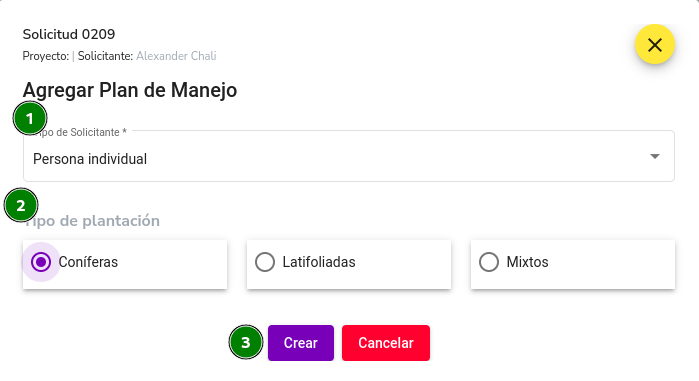Click the Tipo de plantación section heading

coord(92,221)
